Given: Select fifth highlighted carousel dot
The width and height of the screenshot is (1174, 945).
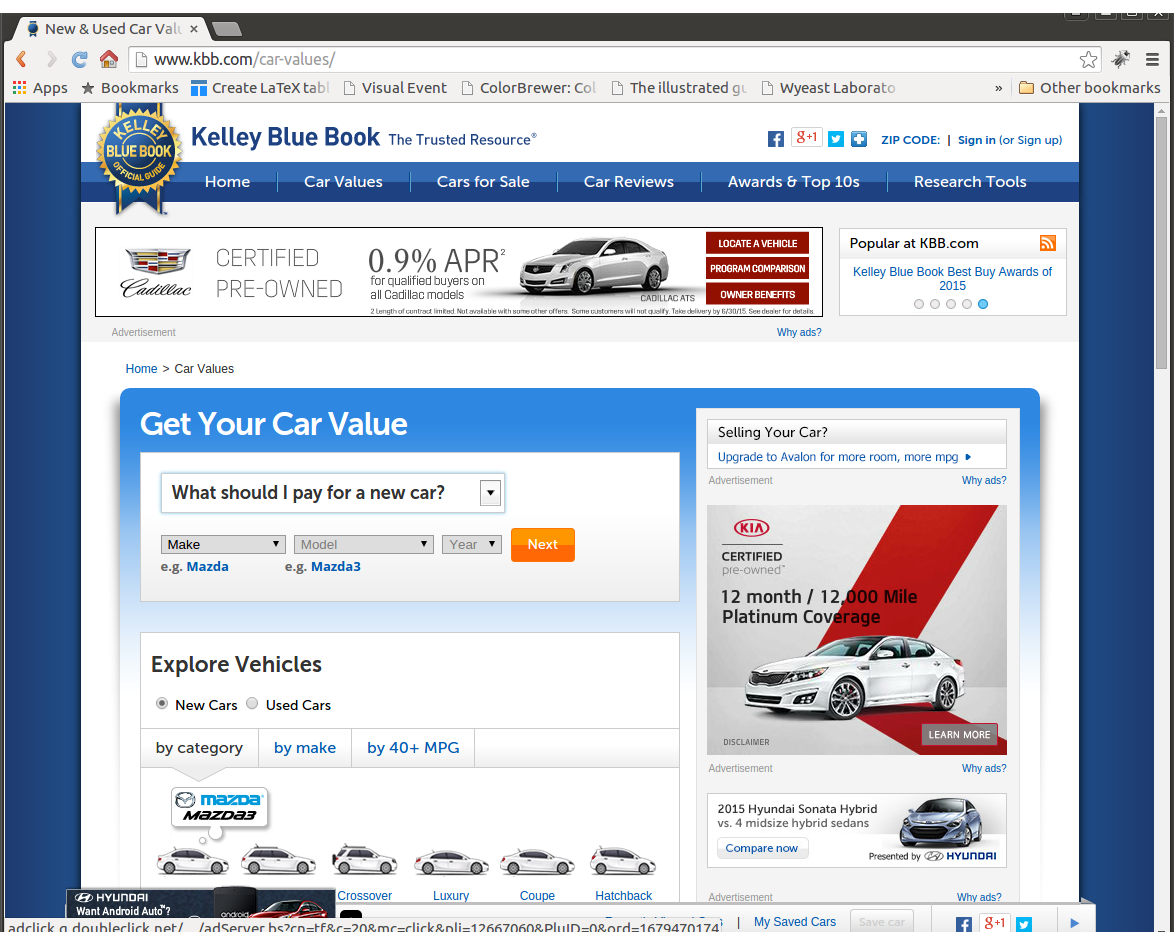Looking at the screenshot, I should [x=983, y=304].
